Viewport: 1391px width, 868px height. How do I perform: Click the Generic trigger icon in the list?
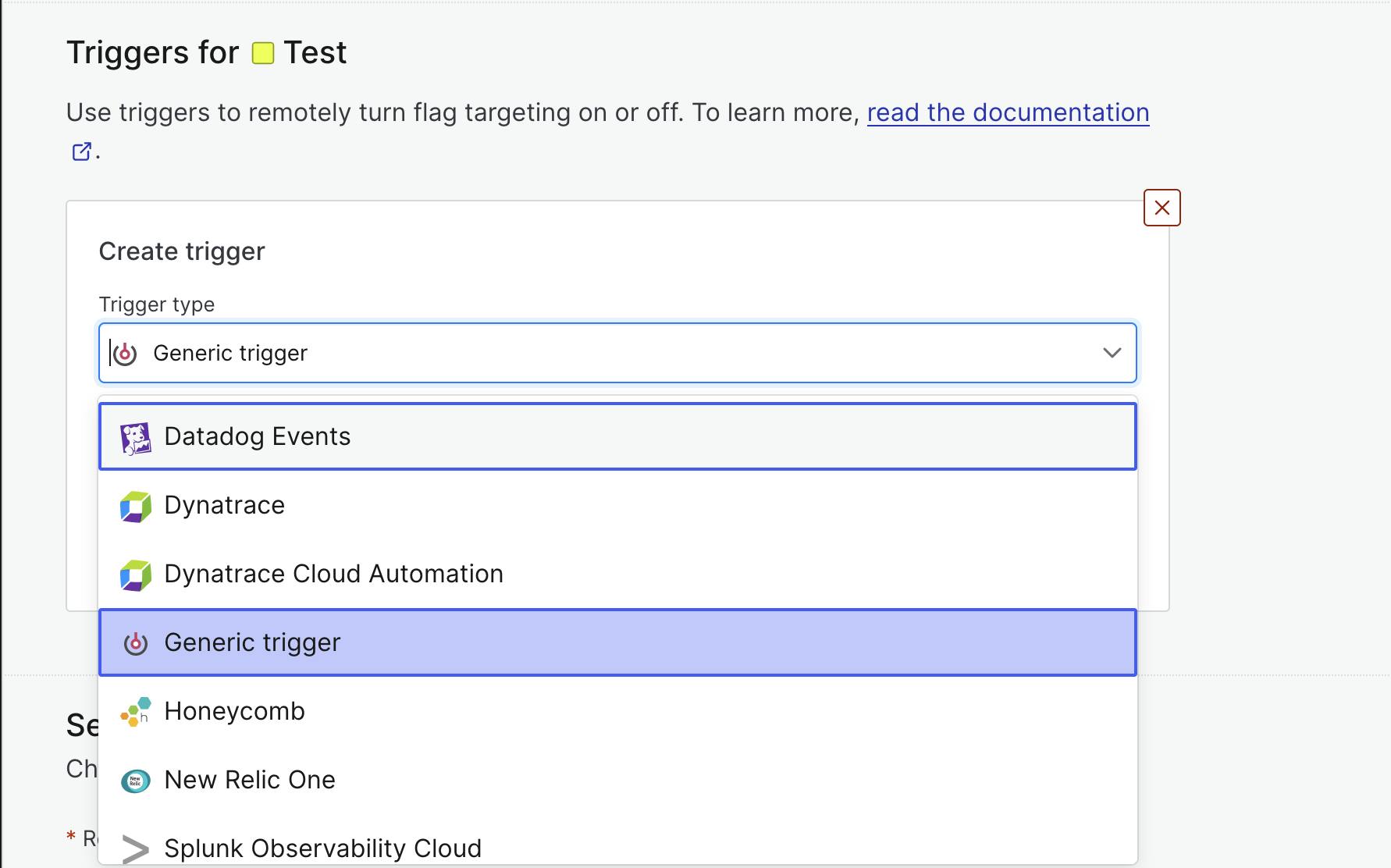pos(135,643)
